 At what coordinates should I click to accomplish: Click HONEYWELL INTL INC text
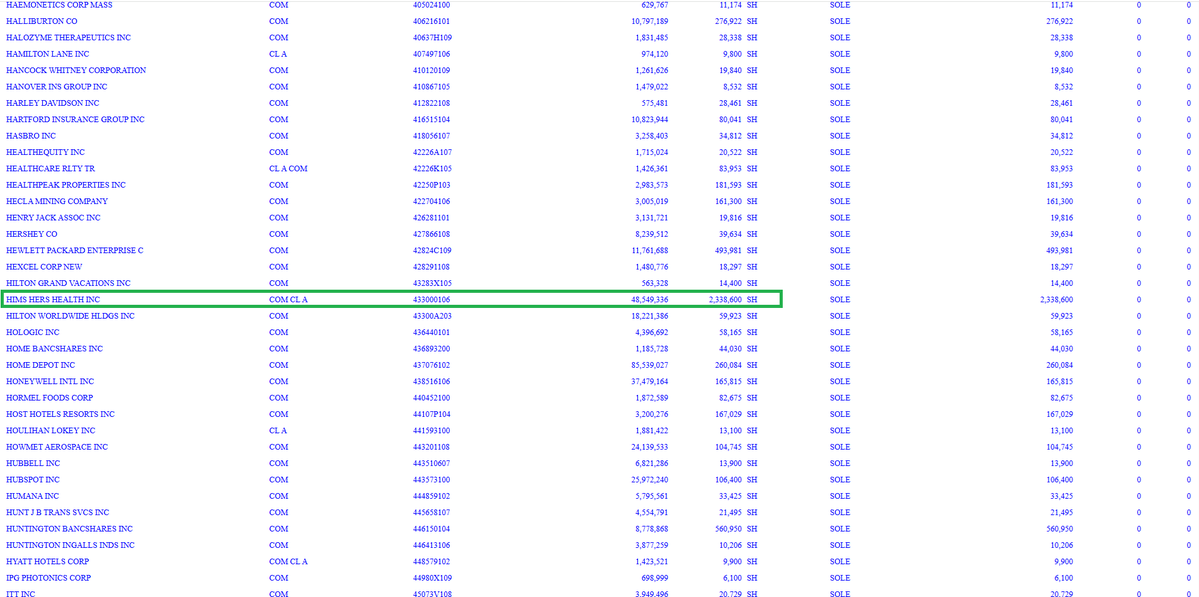pyautogui.click(x=50, y=381)
